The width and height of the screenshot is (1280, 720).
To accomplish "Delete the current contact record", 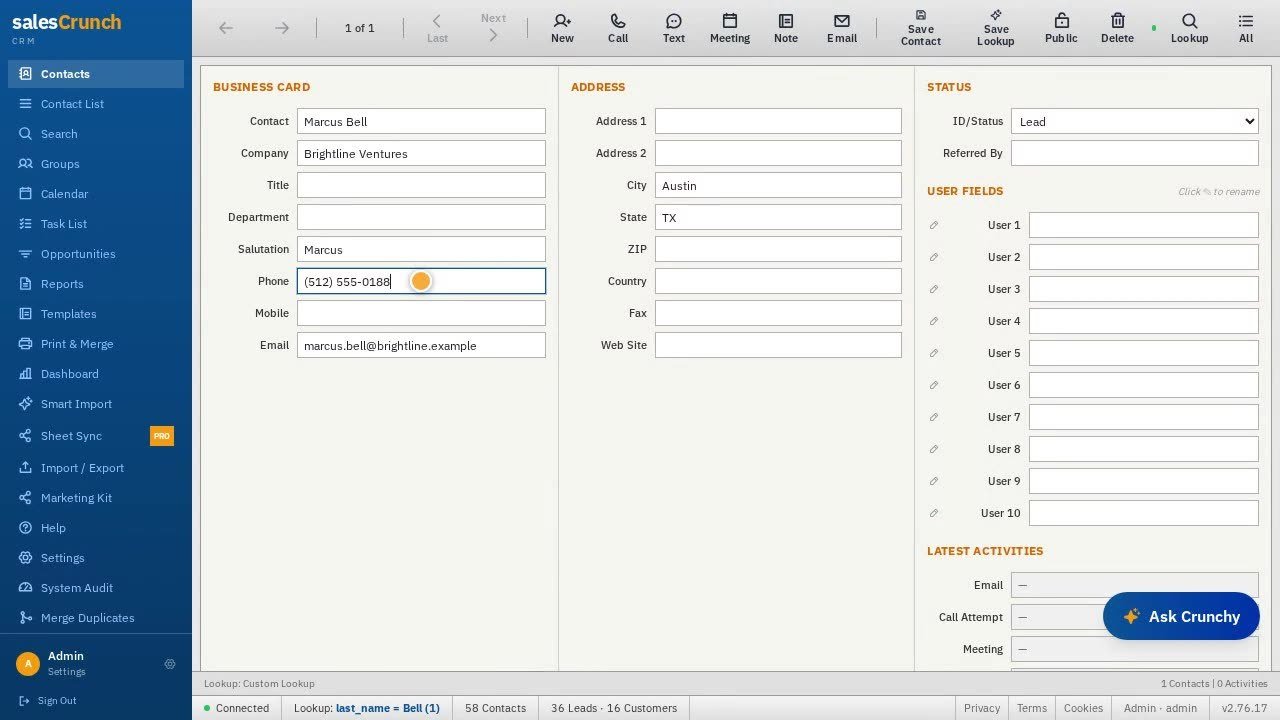I will [1118, 28].
